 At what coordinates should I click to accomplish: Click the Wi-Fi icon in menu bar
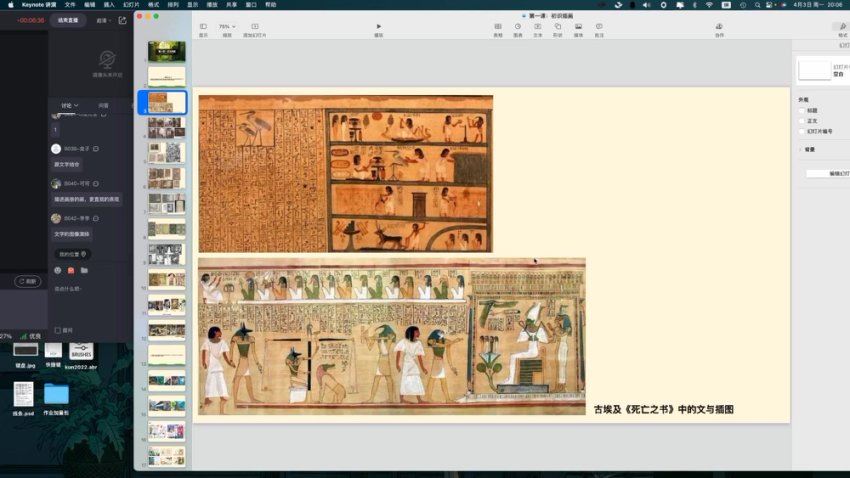(709, 4)
